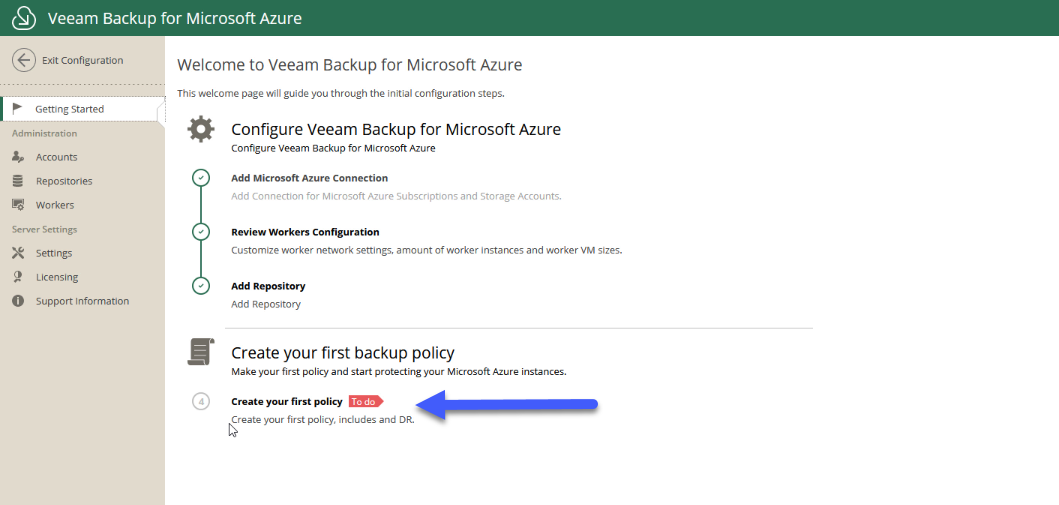This screenshot has height=505, width=1059.
Task: Click the Getting Started flag icon
Action: pyautogui.click(x=18, y=109)
